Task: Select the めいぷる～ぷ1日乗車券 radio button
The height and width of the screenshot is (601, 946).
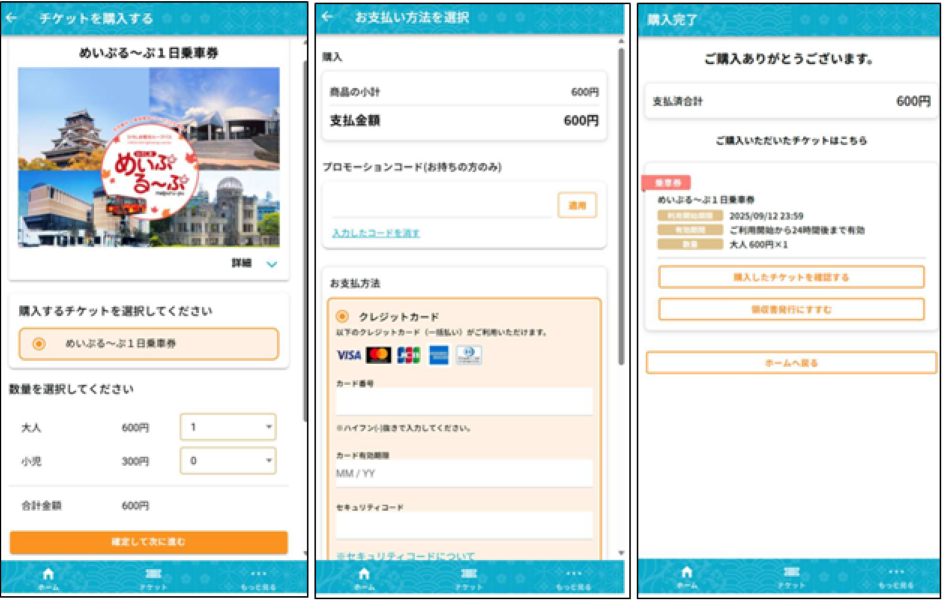Action: pyautogui.click(x=39, y=344)
